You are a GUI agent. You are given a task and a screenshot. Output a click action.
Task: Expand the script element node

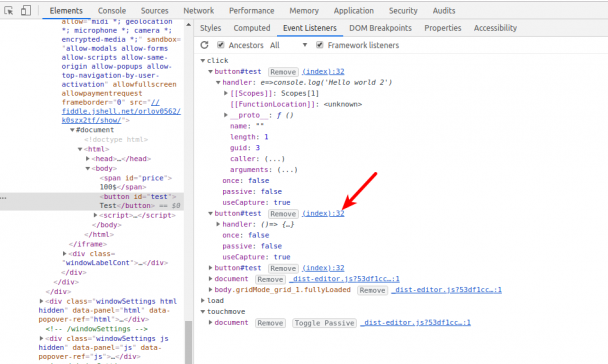(95, 215)
